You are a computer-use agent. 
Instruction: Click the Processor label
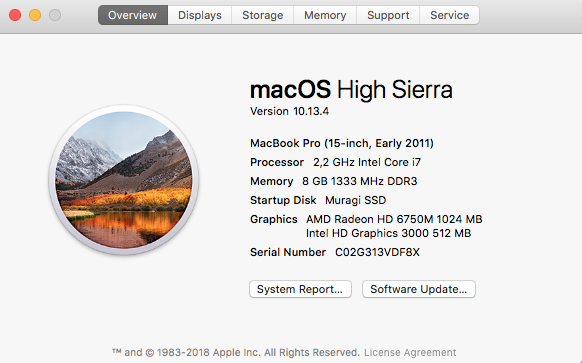point(277,162)
